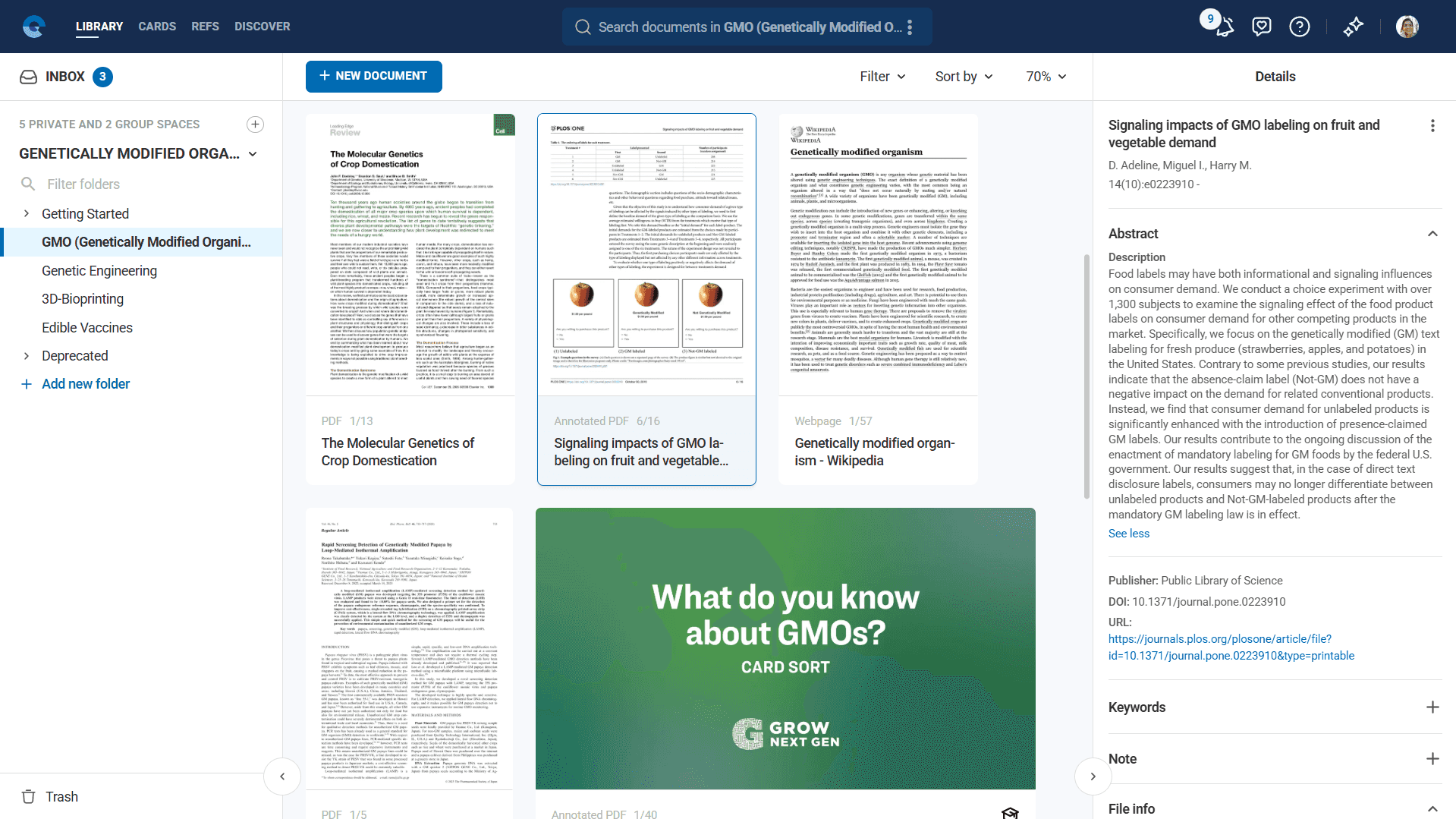Collapse the Details panel arrow
Screen dimensions: 1456x819
point(1093,776)
